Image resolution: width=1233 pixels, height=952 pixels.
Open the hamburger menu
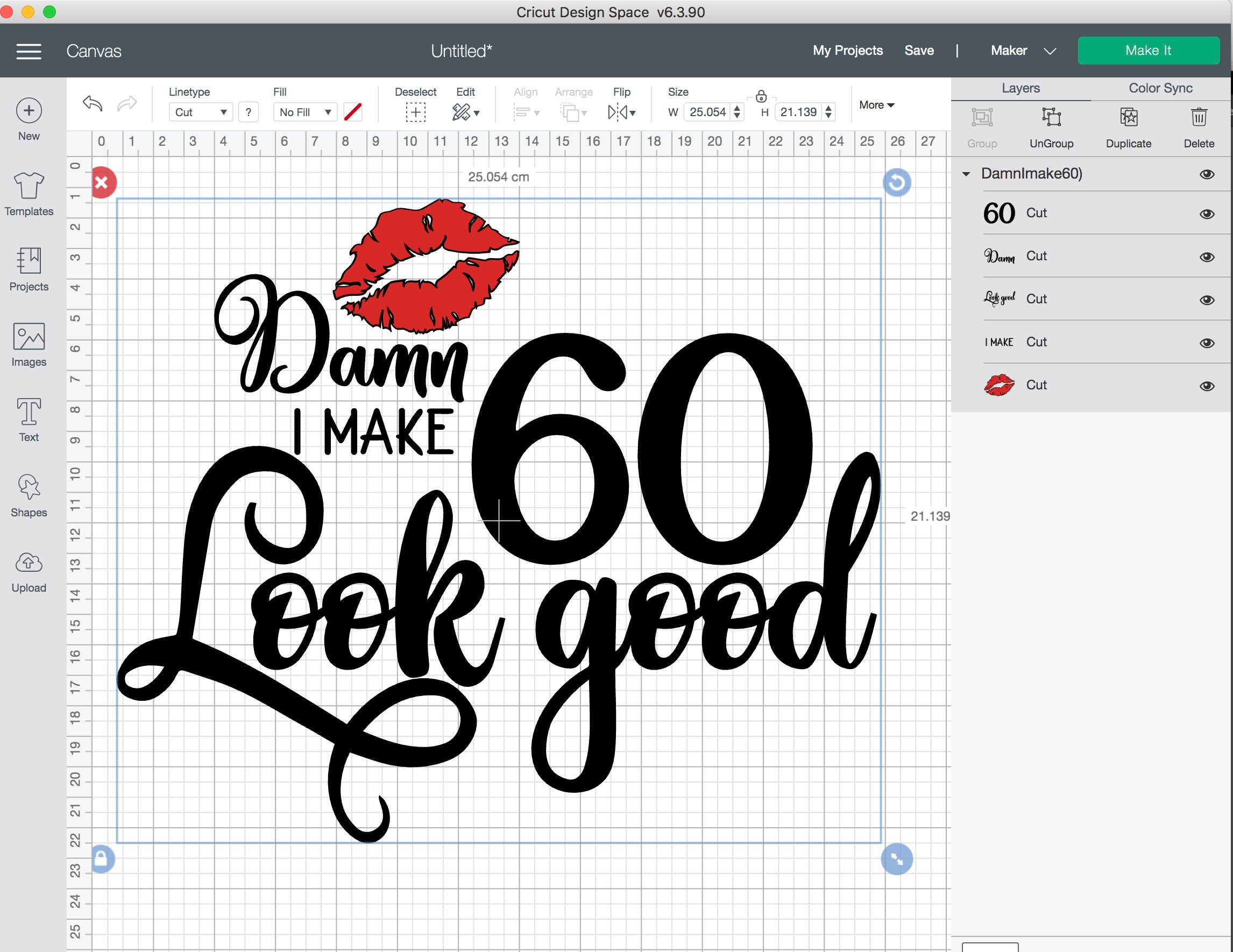[27, 51]
